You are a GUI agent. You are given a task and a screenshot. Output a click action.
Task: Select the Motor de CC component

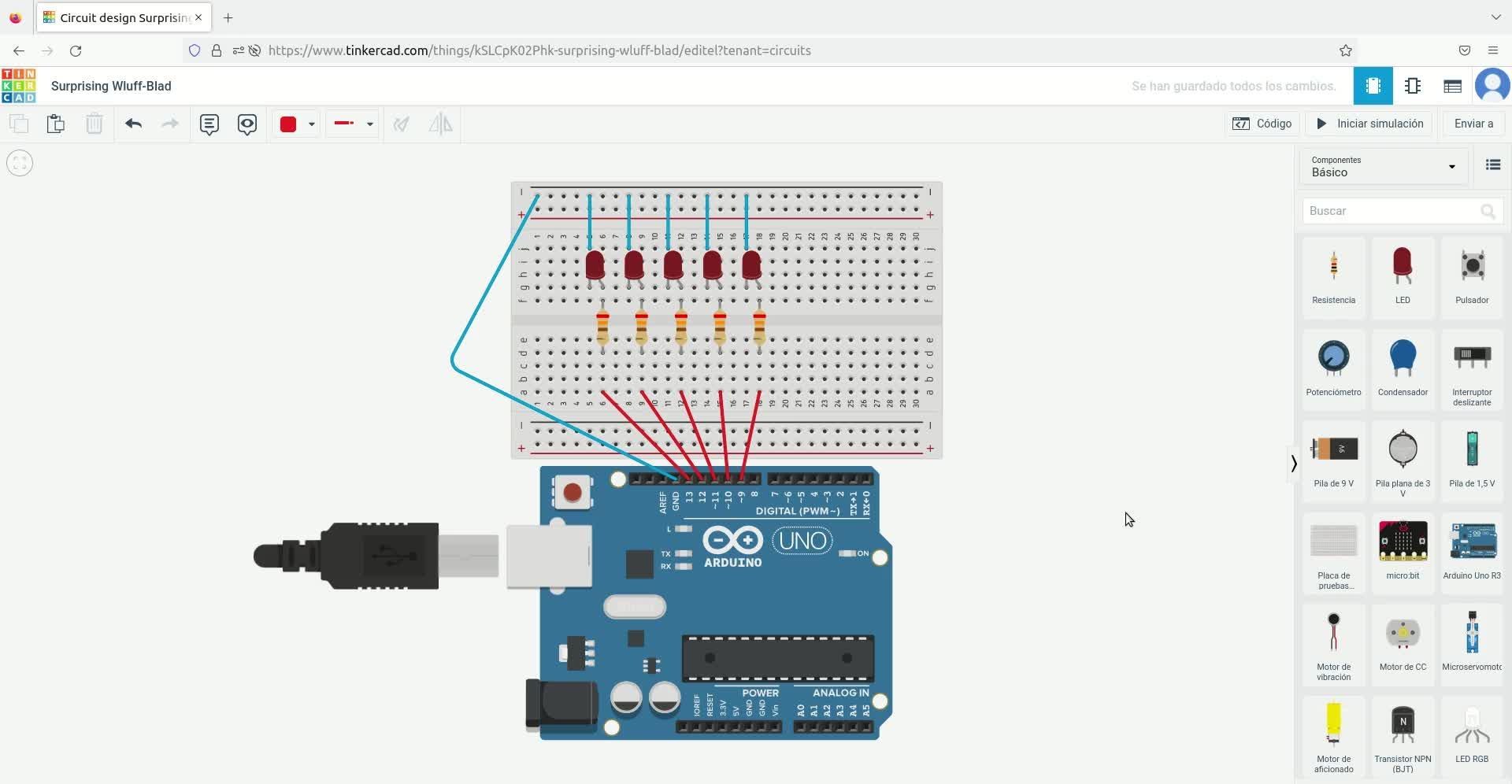[1403, 644]
